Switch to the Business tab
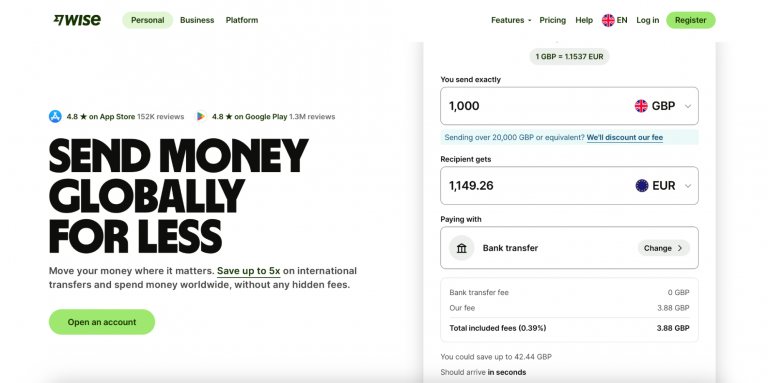This screenshot has height=383, width=768. 197,20
